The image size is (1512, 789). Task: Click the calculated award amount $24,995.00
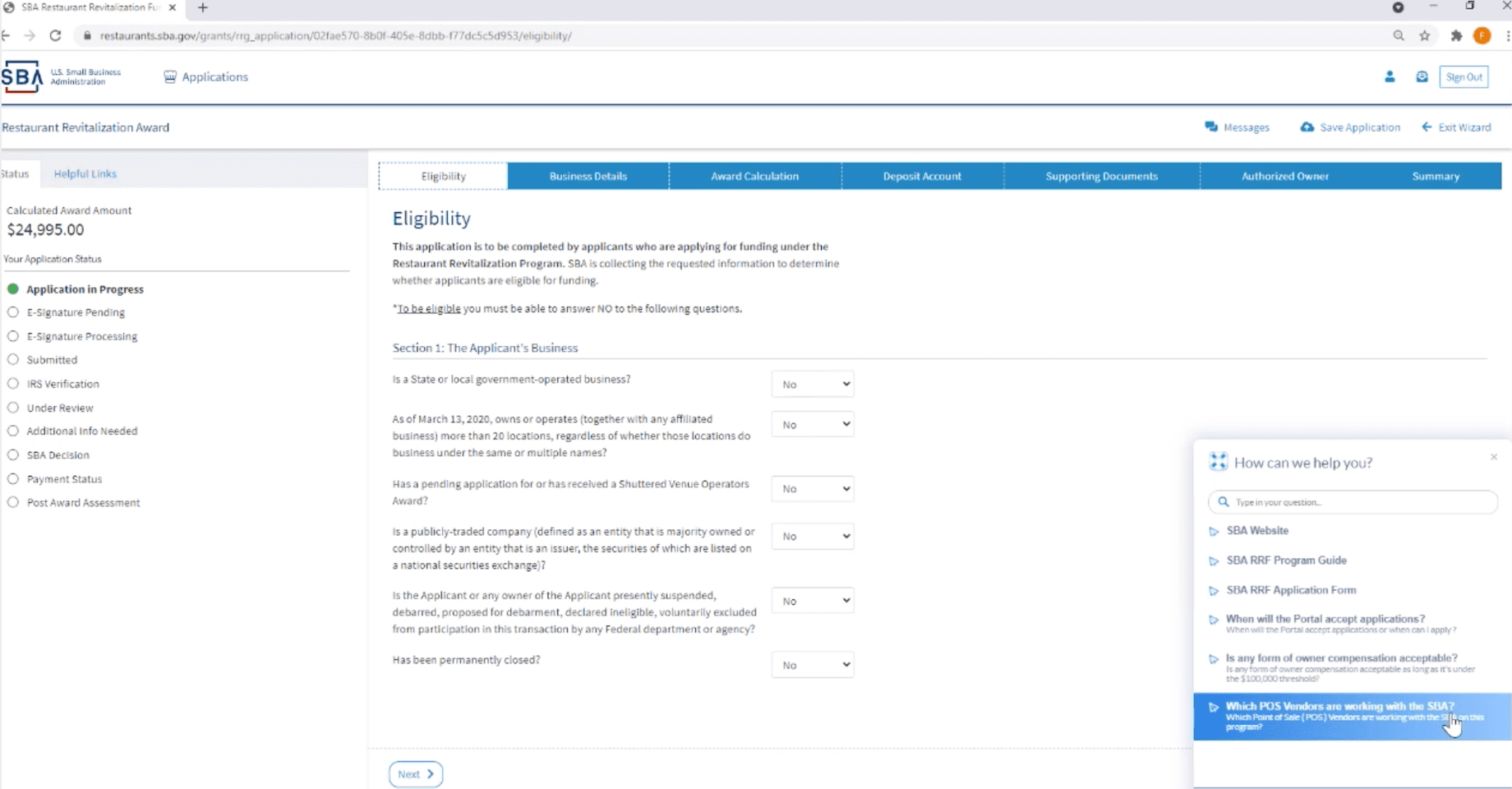45,230
